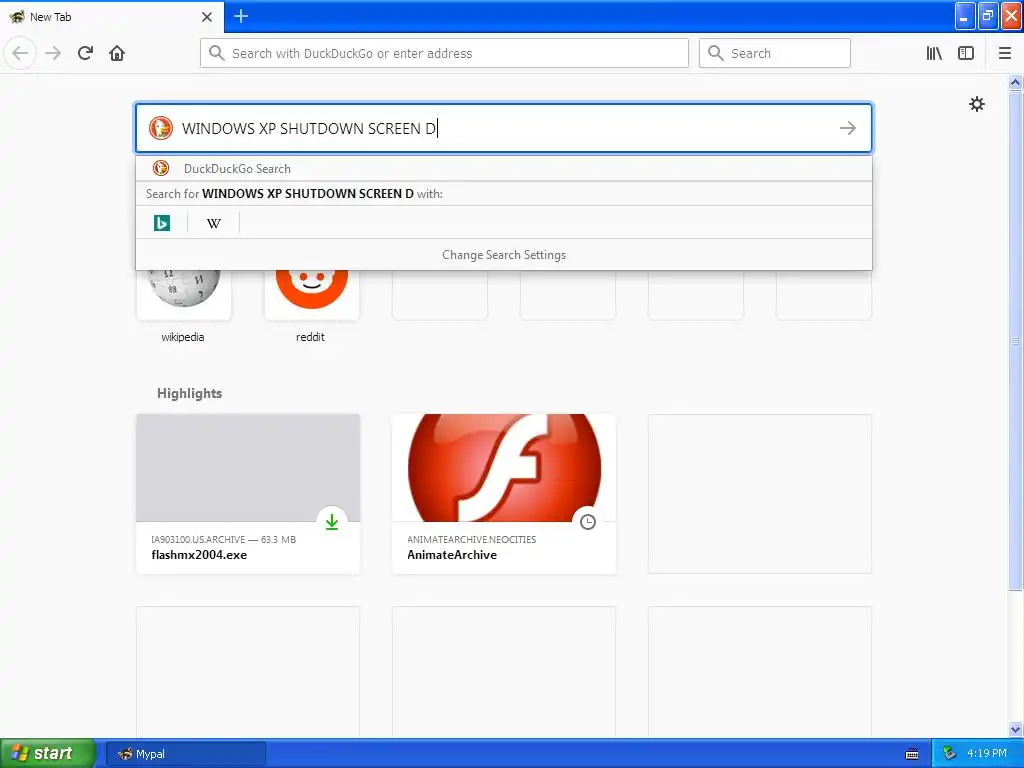Click the search magnifier icon in address bar
Viewport: 1024px width, 768px height.
[x=217, y=53]
